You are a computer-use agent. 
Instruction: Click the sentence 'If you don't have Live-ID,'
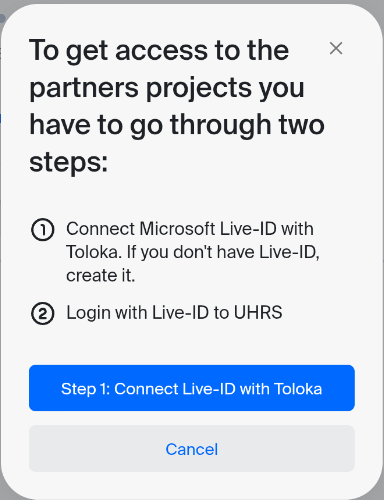[x=223, y=252]
